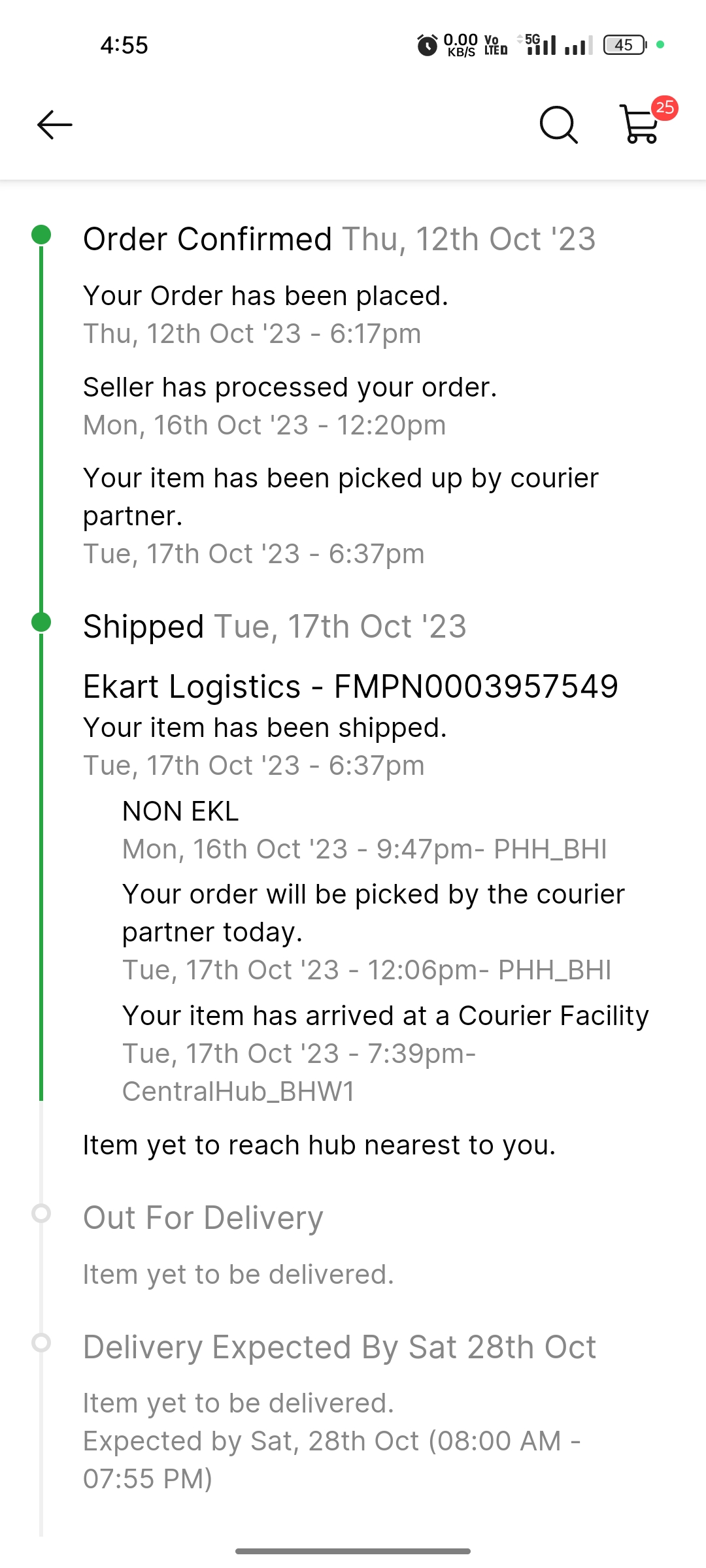Tap the NON EKL tracking entry

[x=180, y=811]
